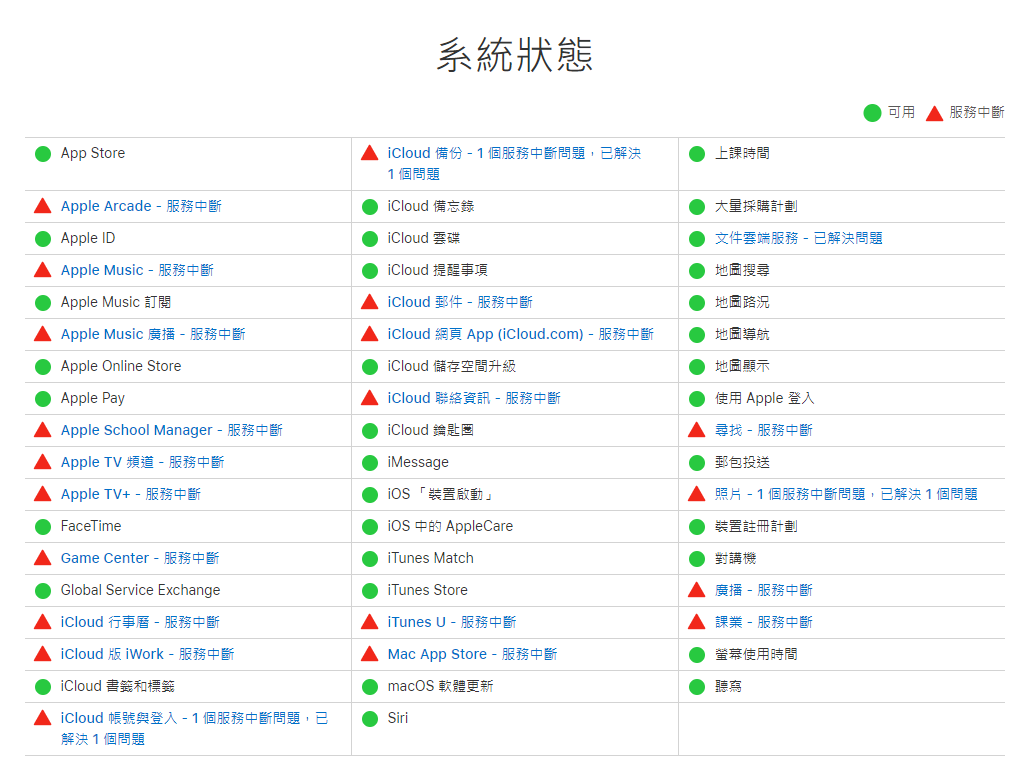Open the 文件雲端服務 - 已解決問題 link
The width and height of the screenshot is (1021, 771).
[x=799, y=238]
